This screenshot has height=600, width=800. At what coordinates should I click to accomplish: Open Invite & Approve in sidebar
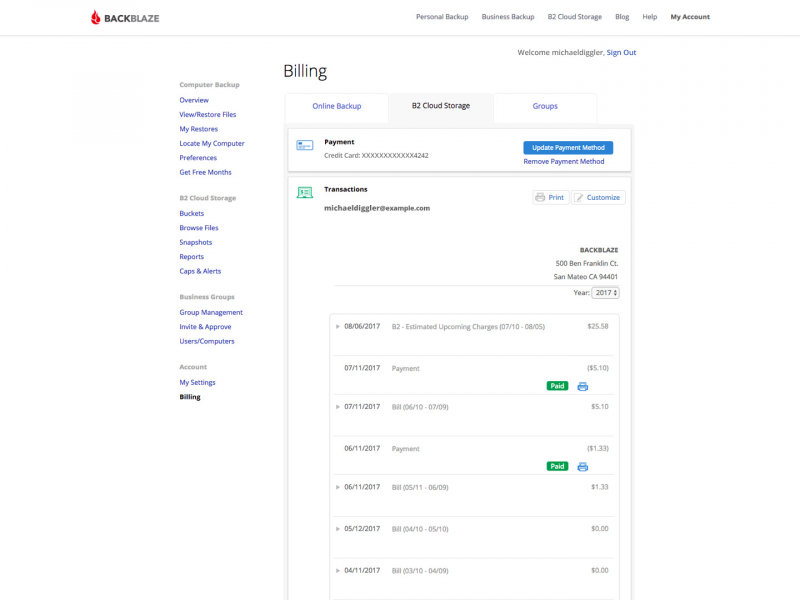coord(205,327)
